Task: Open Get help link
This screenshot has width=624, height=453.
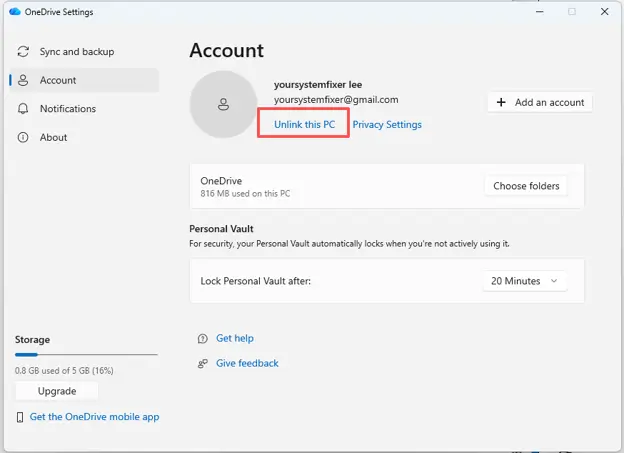Action: pos(235,338)
